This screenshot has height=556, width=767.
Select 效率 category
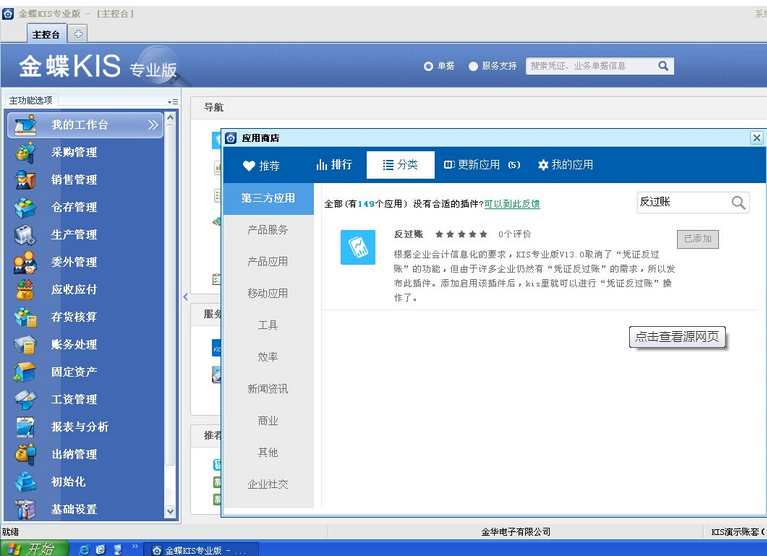click(268, 357)
